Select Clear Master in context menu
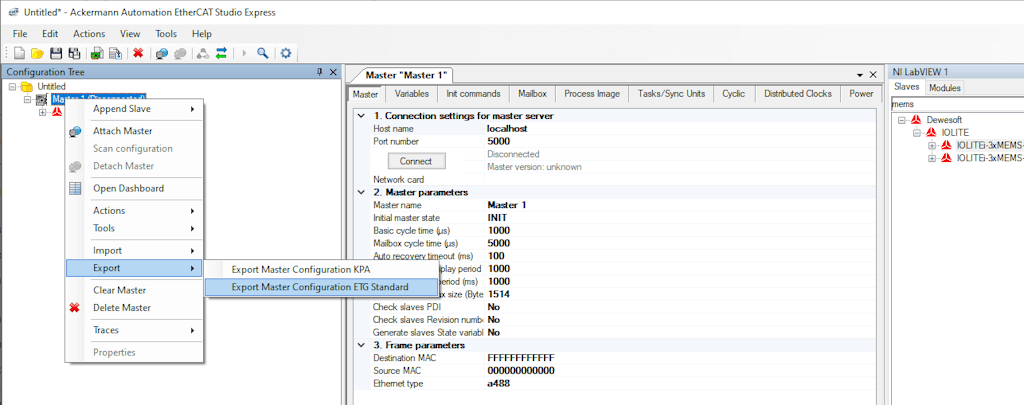 tap(135, 290)
